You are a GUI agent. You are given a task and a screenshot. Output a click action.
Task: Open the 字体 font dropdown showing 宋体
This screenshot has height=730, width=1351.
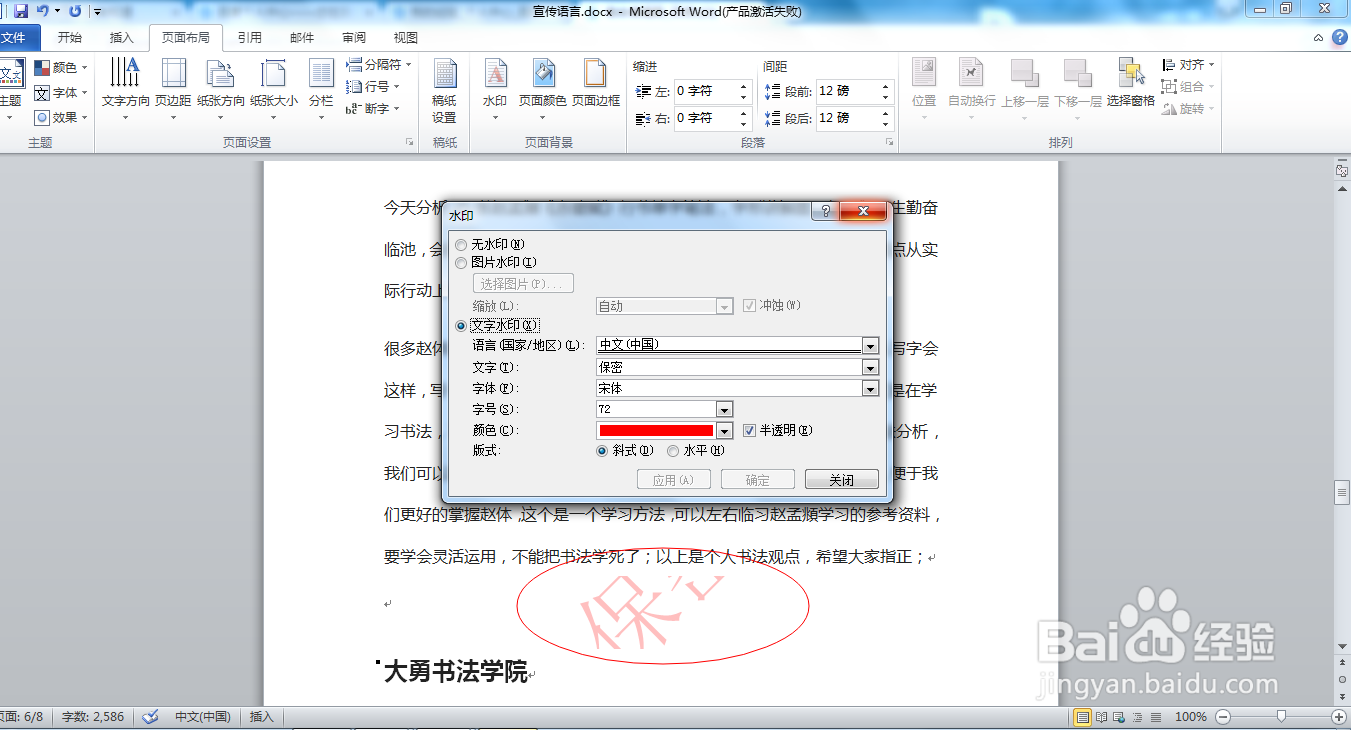(869, 388)
